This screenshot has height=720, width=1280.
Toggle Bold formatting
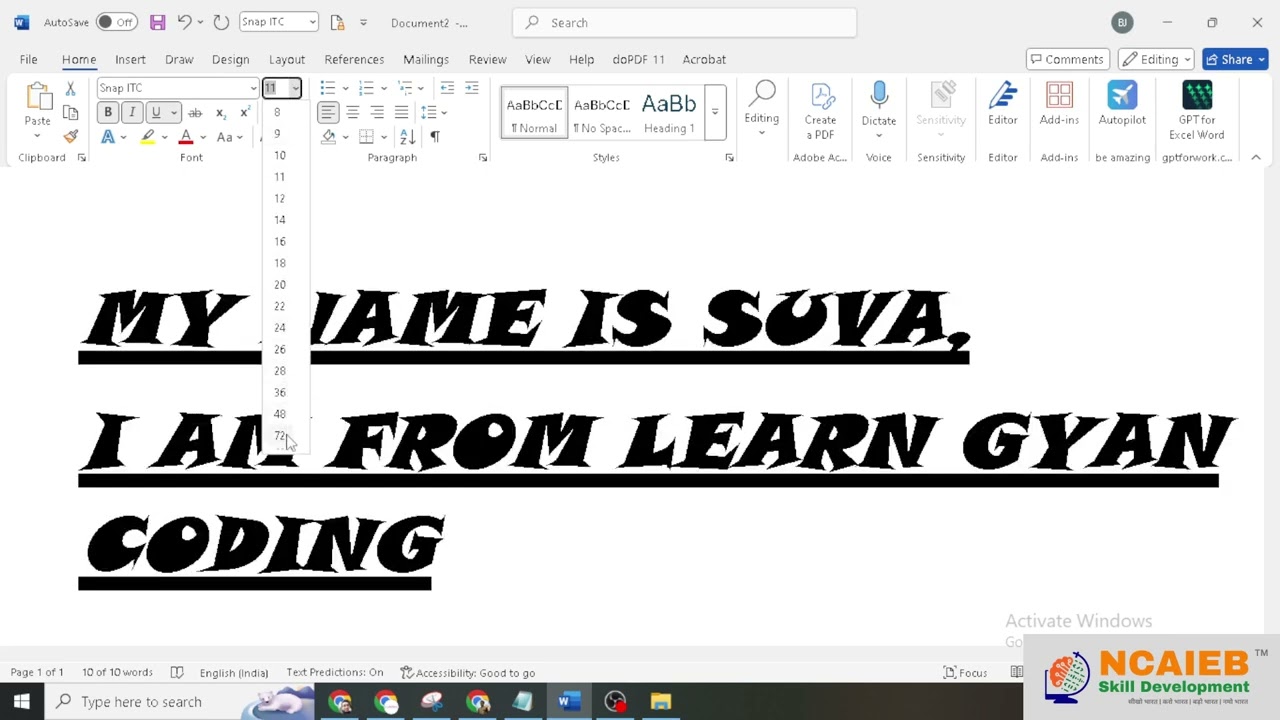click(108, 112)
